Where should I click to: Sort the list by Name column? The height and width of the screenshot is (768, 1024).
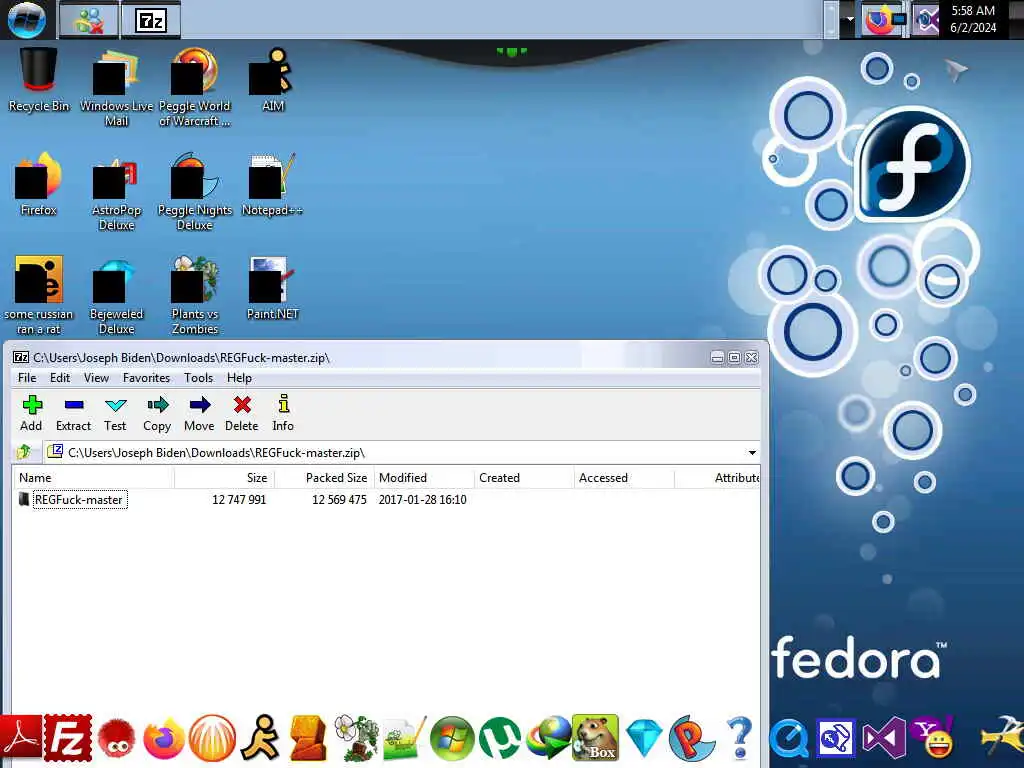93,478
